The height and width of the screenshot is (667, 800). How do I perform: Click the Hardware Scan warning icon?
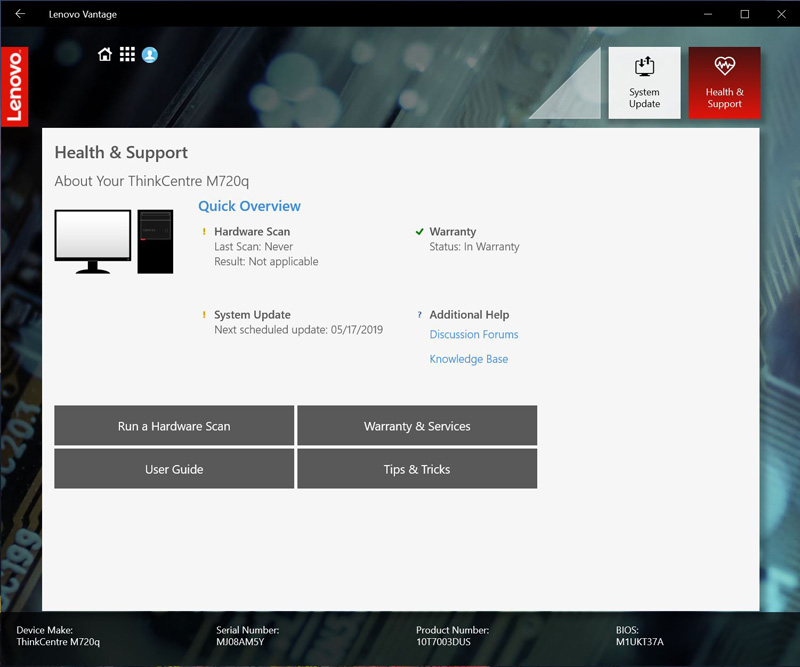tap(204, 232)
